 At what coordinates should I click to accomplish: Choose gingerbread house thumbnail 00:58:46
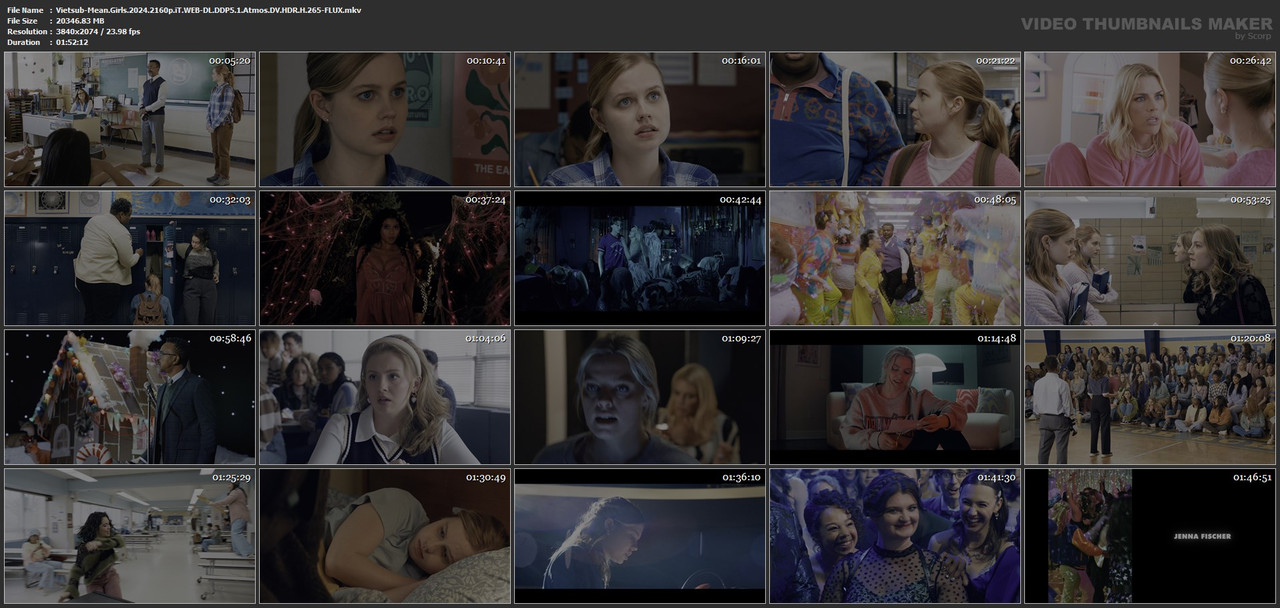pos(129,397)
